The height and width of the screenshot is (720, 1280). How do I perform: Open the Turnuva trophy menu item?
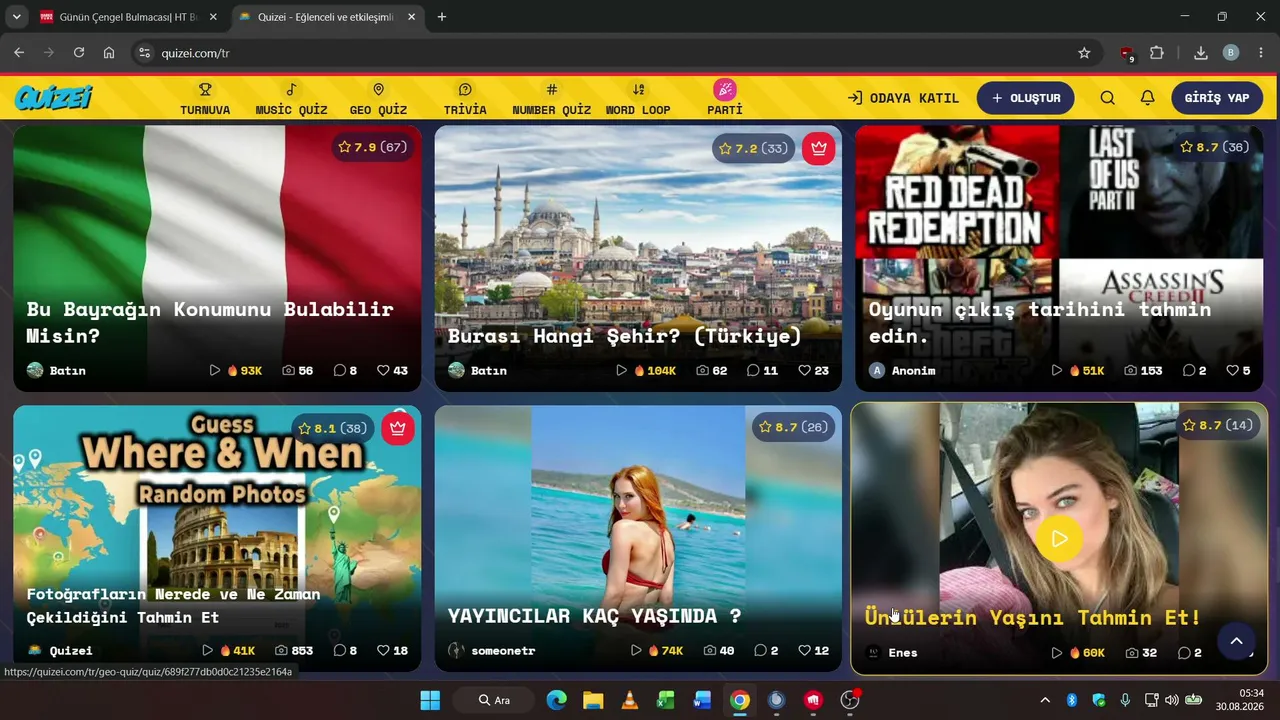(205, 99)
